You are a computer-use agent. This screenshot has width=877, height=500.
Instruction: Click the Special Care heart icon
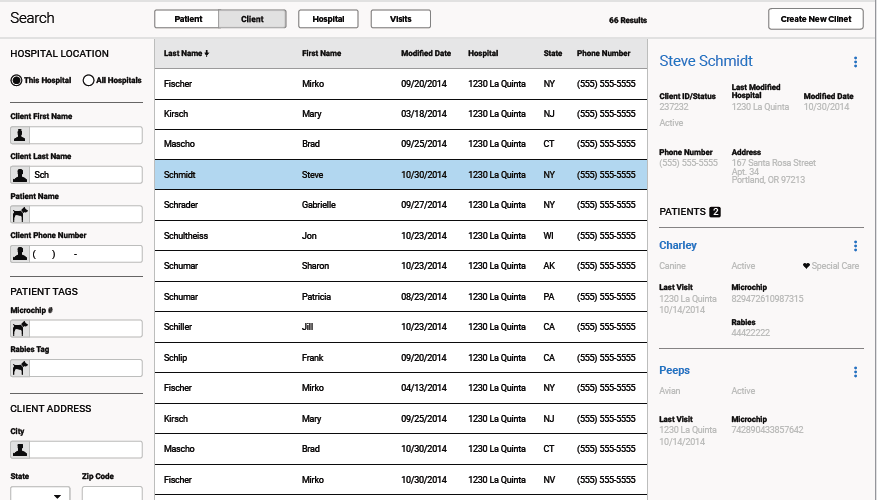pos(806,266)
